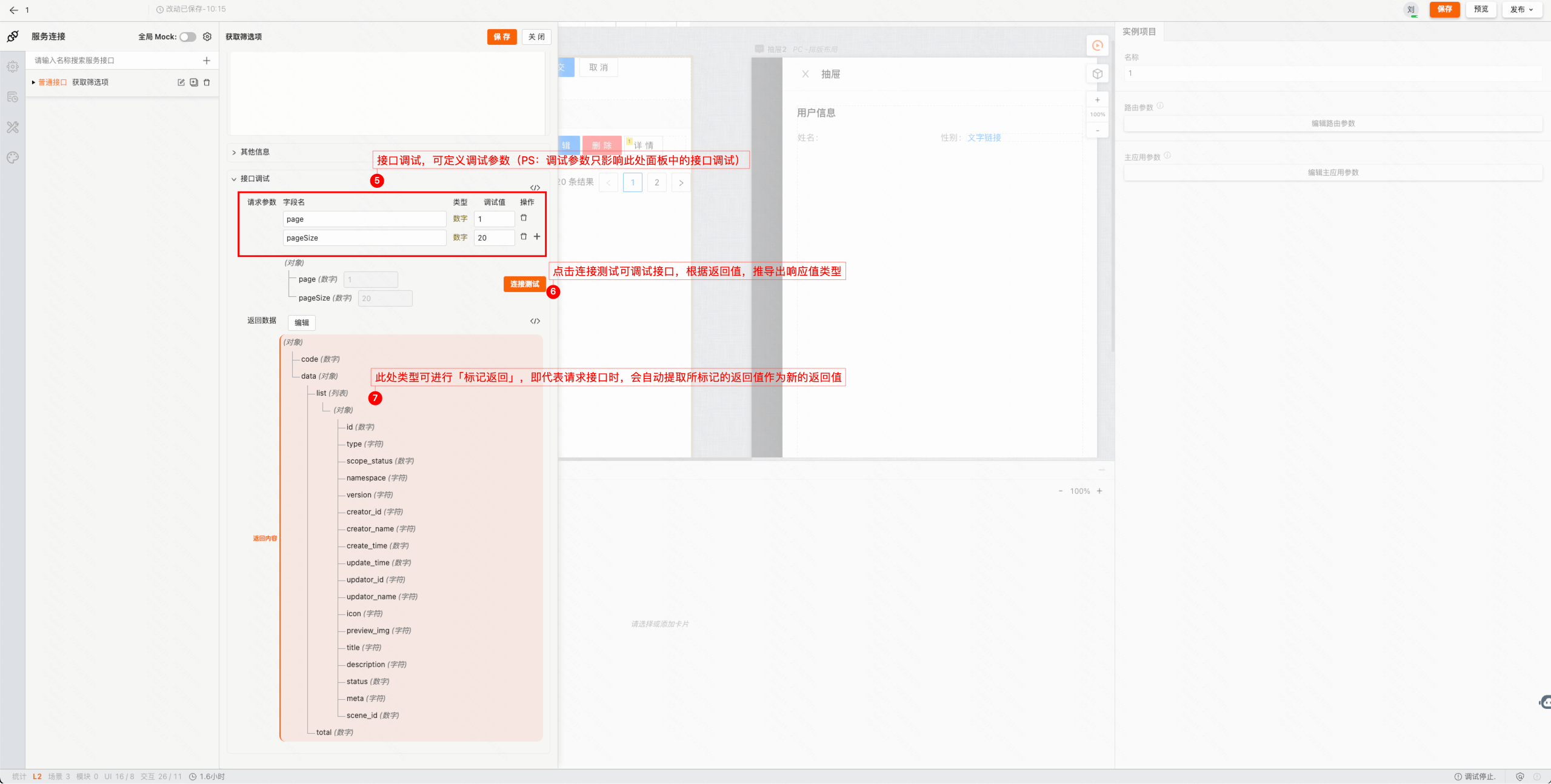Click 编辑路由参数 button
The width and height of the screenshot is (1551, 784).
pos(1333,124)
